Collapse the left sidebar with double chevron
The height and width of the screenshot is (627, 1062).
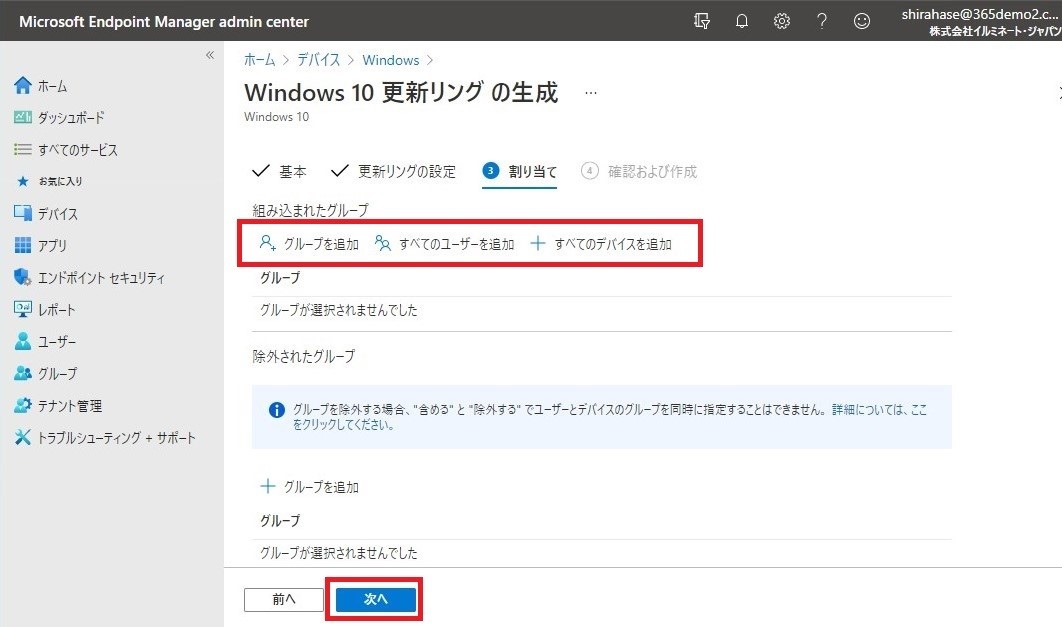coord(210,55)
